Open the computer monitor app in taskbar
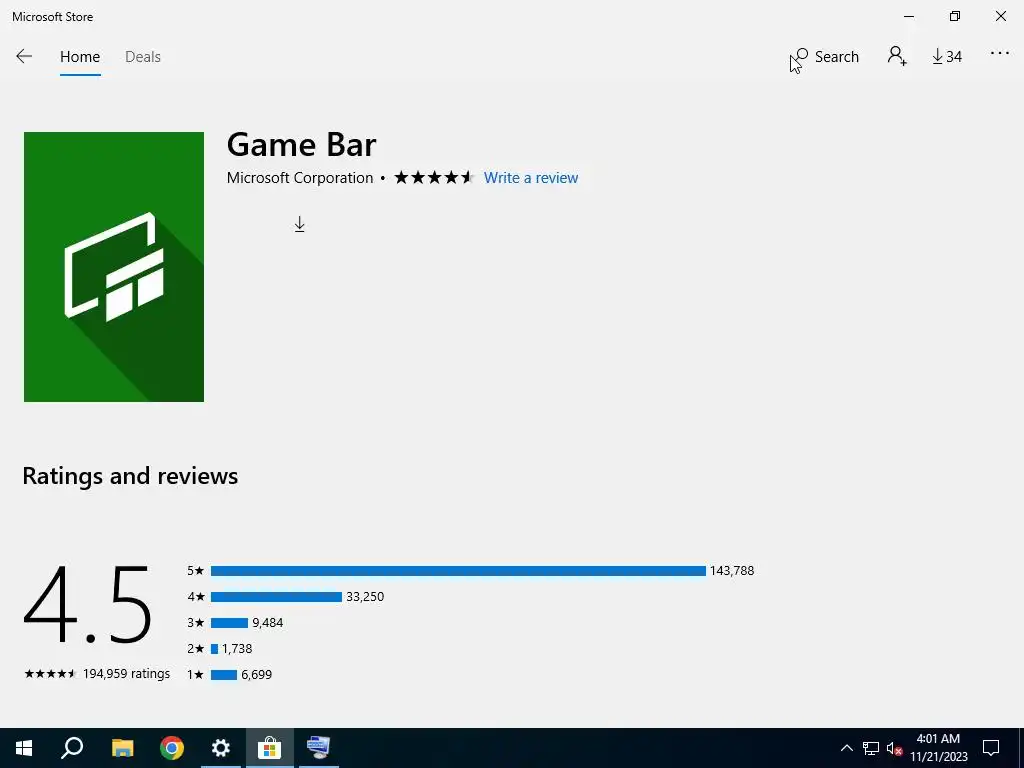This screenshot has height=768, width=1024. click(319, 748)
